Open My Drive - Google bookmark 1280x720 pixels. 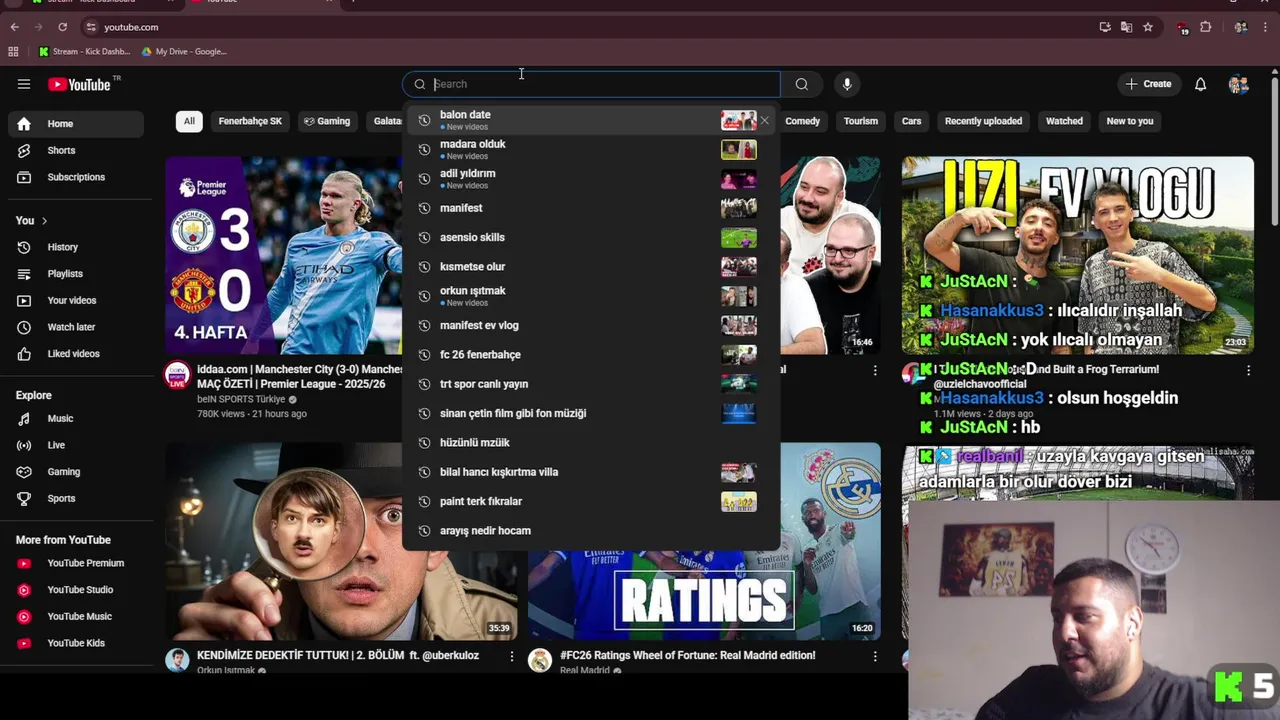tap(184, 51)
